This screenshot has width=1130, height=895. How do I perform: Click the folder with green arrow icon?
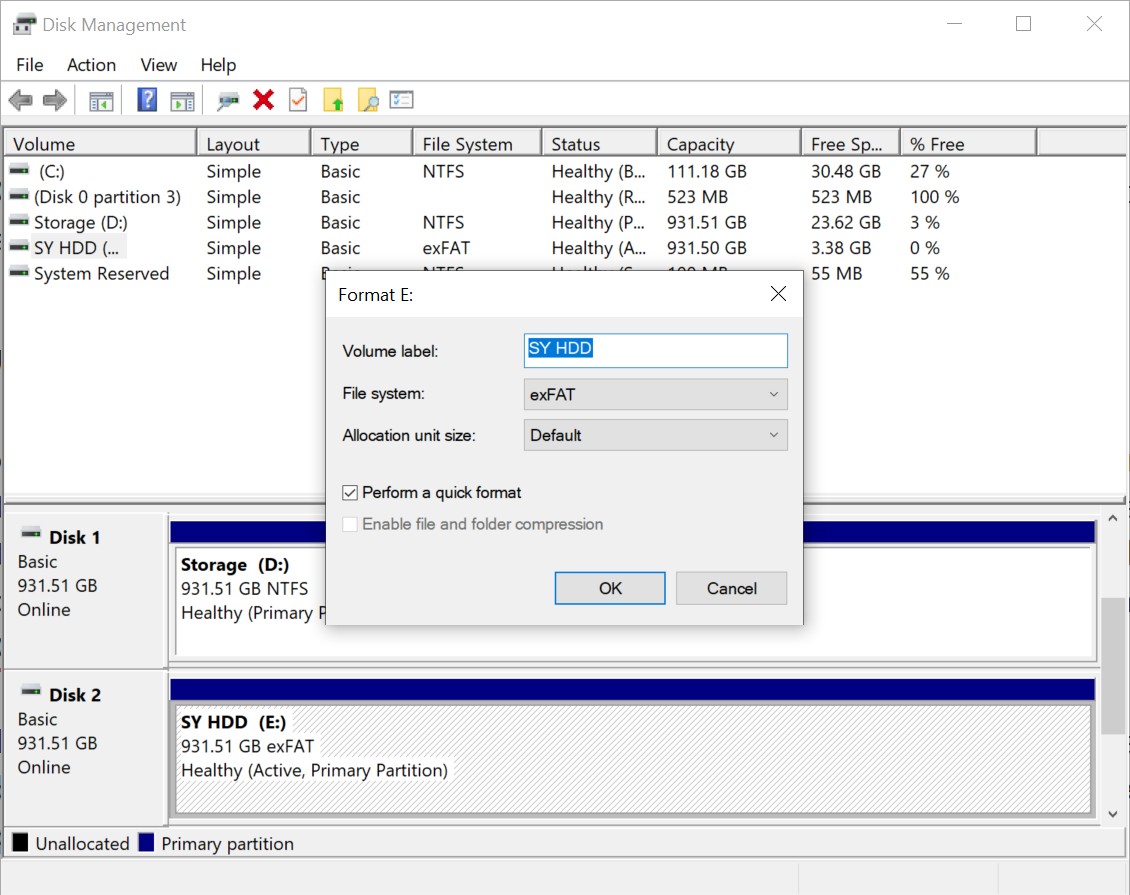[x=333, y=100]
